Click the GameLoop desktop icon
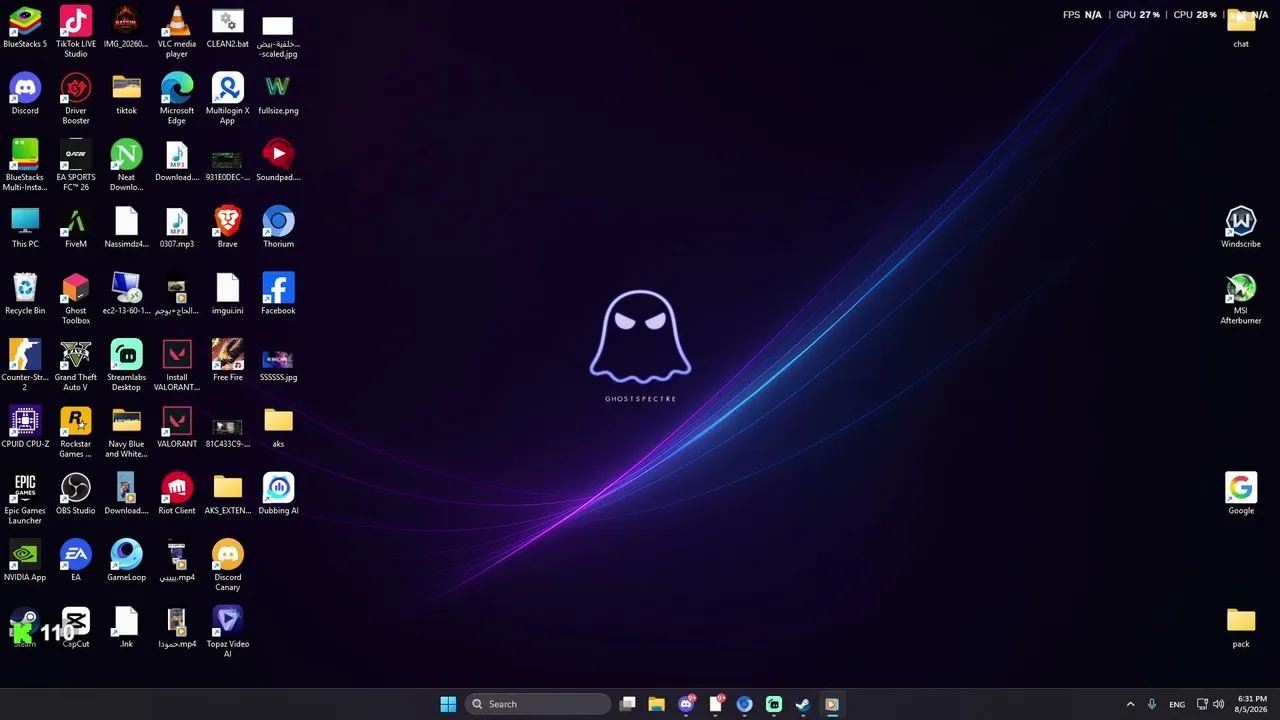 pos(126,561)
